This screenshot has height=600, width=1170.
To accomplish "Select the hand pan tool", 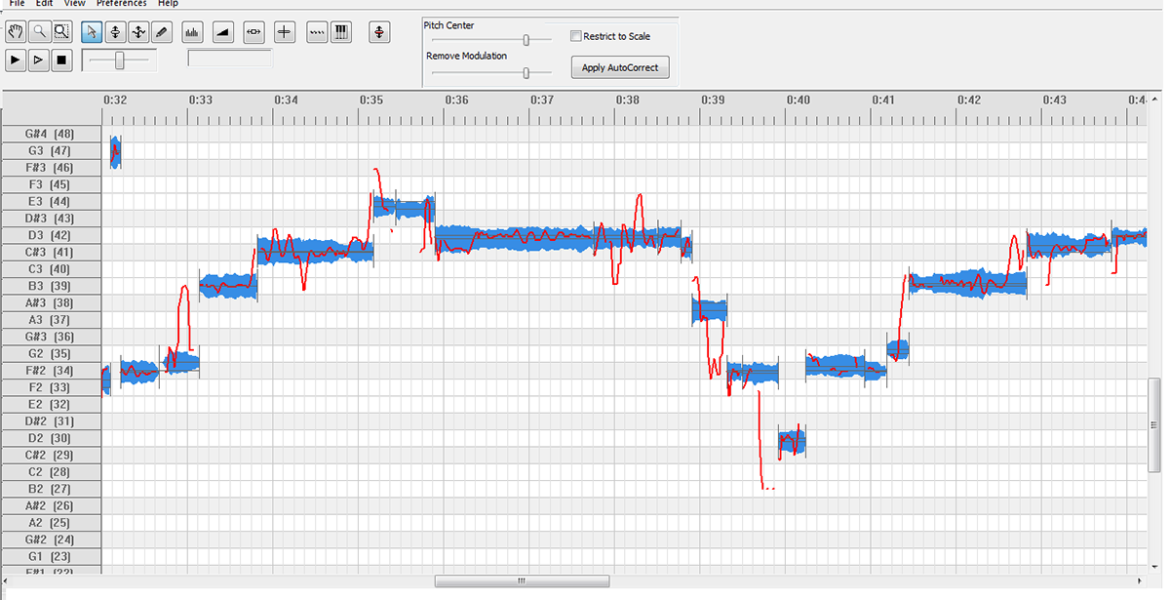I will (15, 33).
